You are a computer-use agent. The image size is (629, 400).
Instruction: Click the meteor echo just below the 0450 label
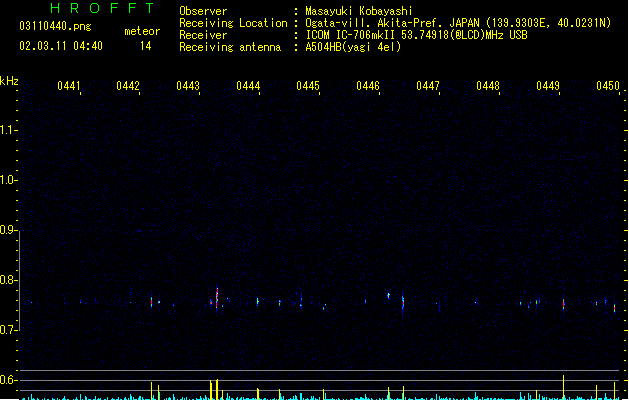[615, 308]
